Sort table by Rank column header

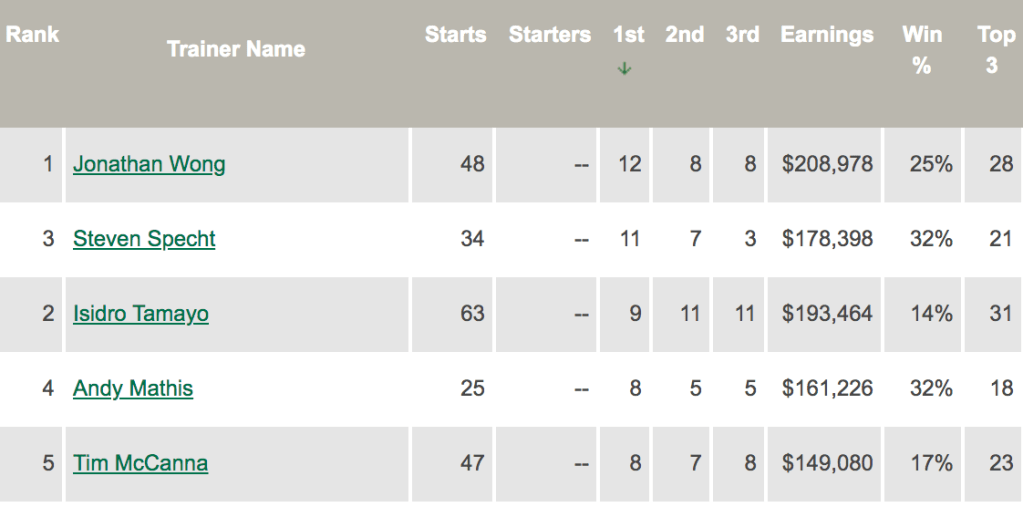point(33,35)
